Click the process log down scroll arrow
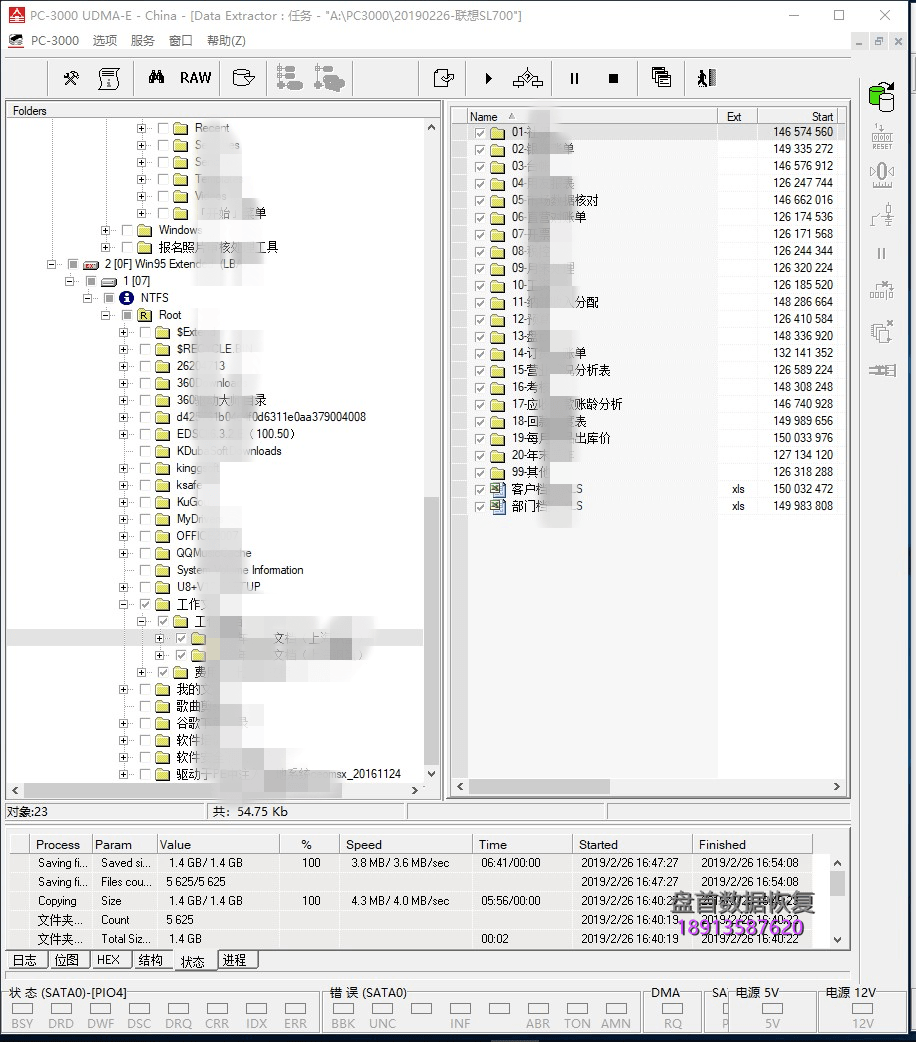Viewport: 916px width, 1042px height. [838, 940]
